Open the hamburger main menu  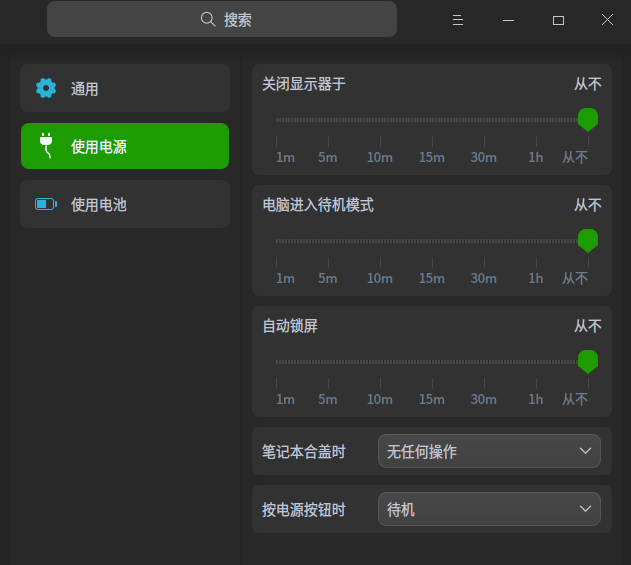pos(458,20)
